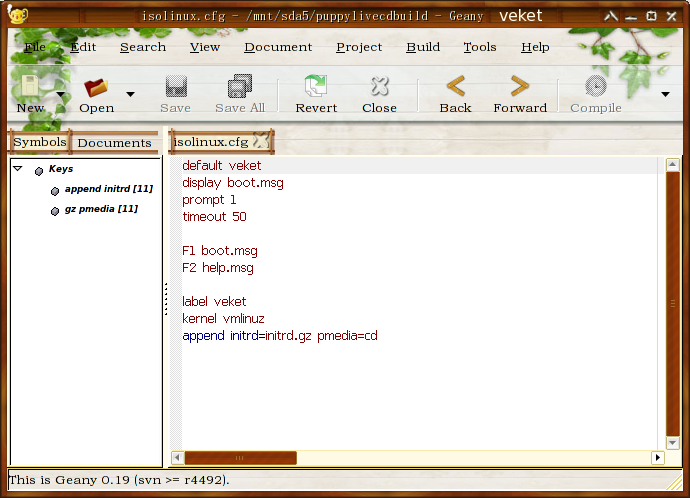Open the Build menu
This screenshot has height=498, width=690.
click(x=423, y=47)
